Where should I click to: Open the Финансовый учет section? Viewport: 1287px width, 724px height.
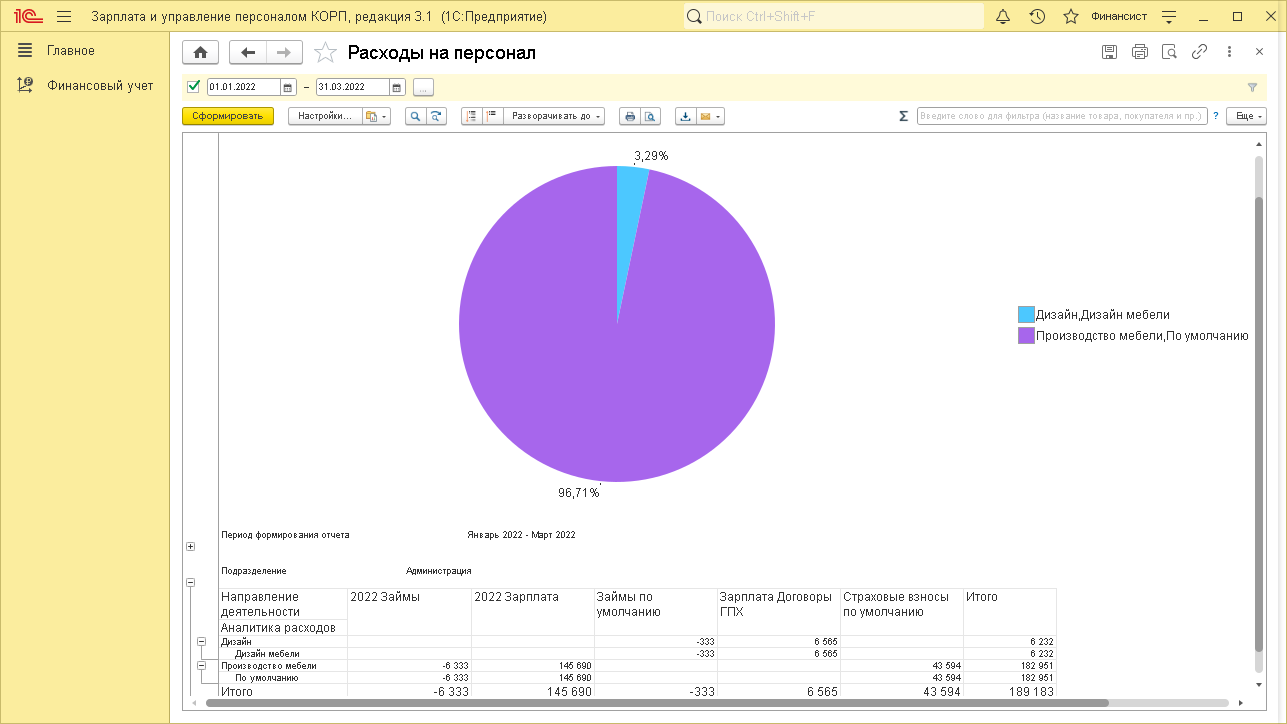coord(100,86)
